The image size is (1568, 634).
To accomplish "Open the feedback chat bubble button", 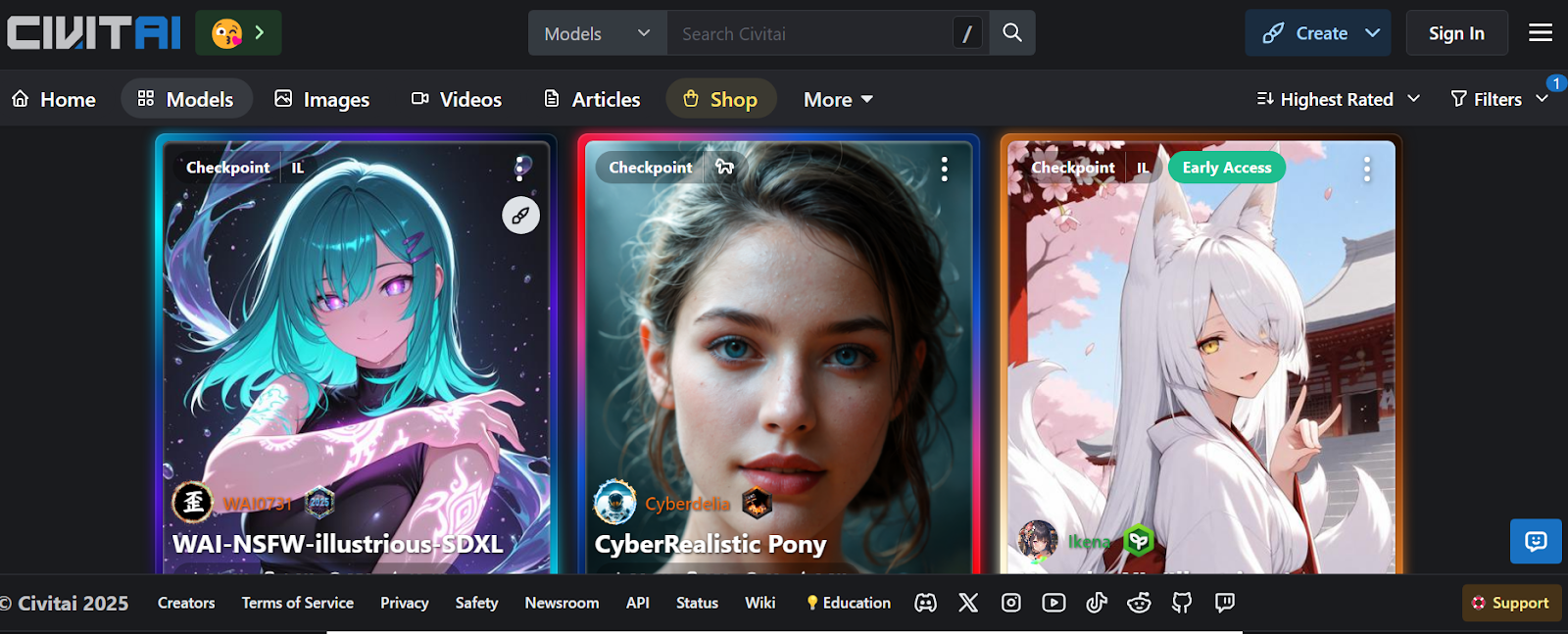I will coord(1535,541).
